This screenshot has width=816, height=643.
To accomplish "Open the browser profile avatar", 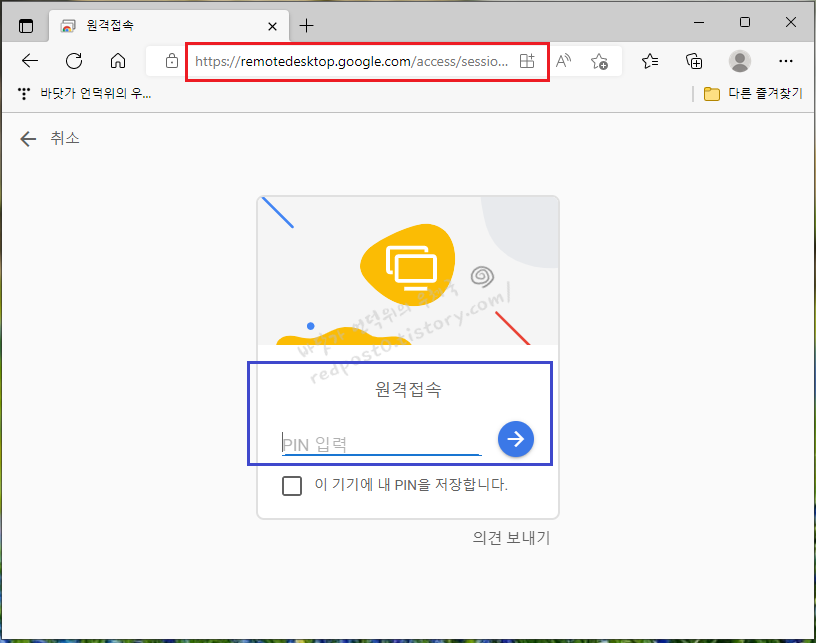I will [x=740, y=61].
